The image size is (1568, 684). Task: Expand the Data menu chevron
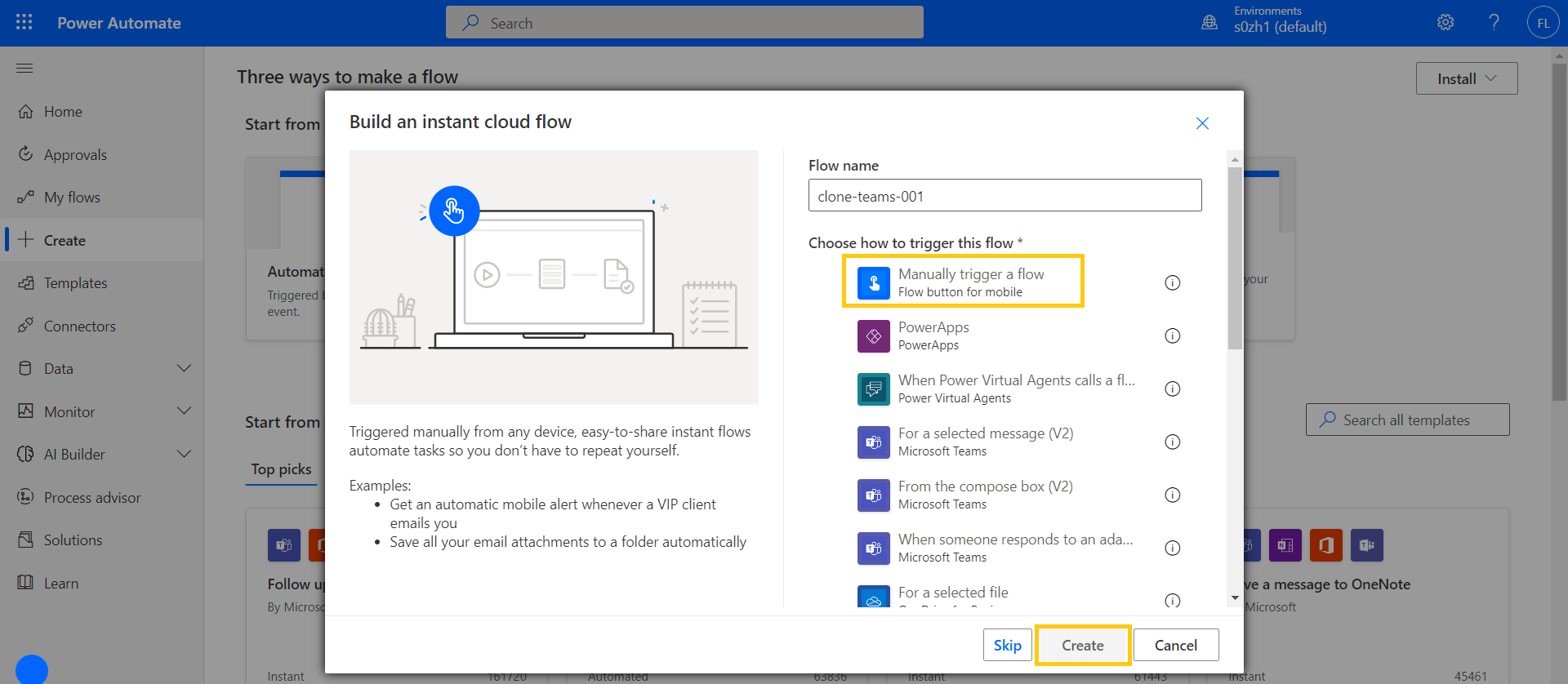(185, 368)
